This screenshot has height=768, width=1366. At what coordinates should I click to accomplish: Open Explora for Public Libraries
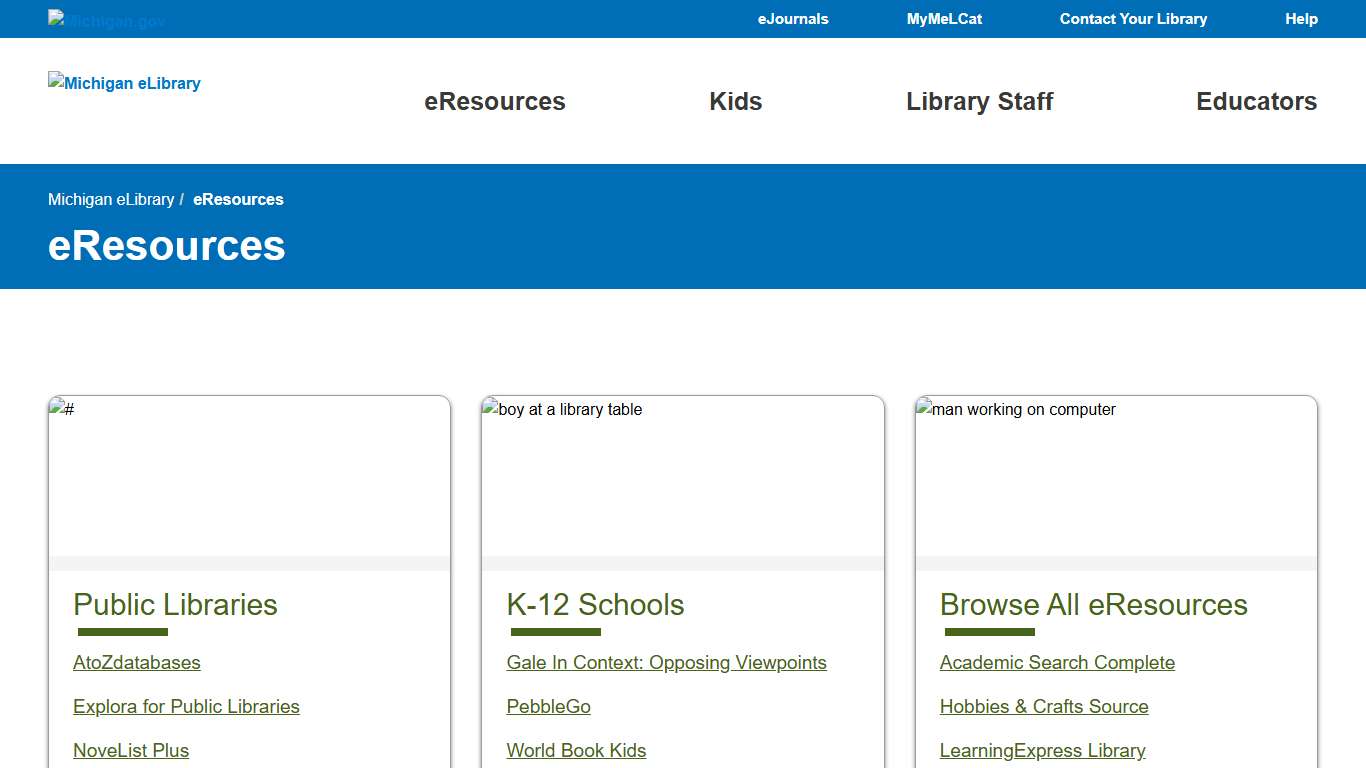click(x=186, y=707)
